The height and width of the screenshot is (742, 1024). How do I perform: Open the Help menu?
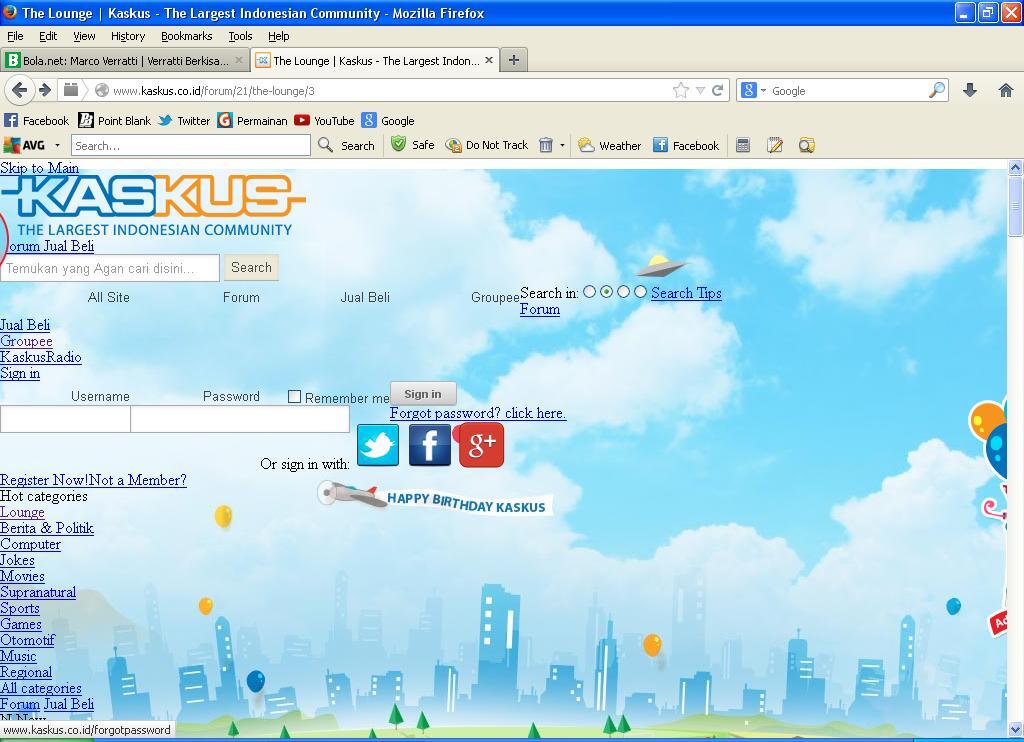(279, 36)
